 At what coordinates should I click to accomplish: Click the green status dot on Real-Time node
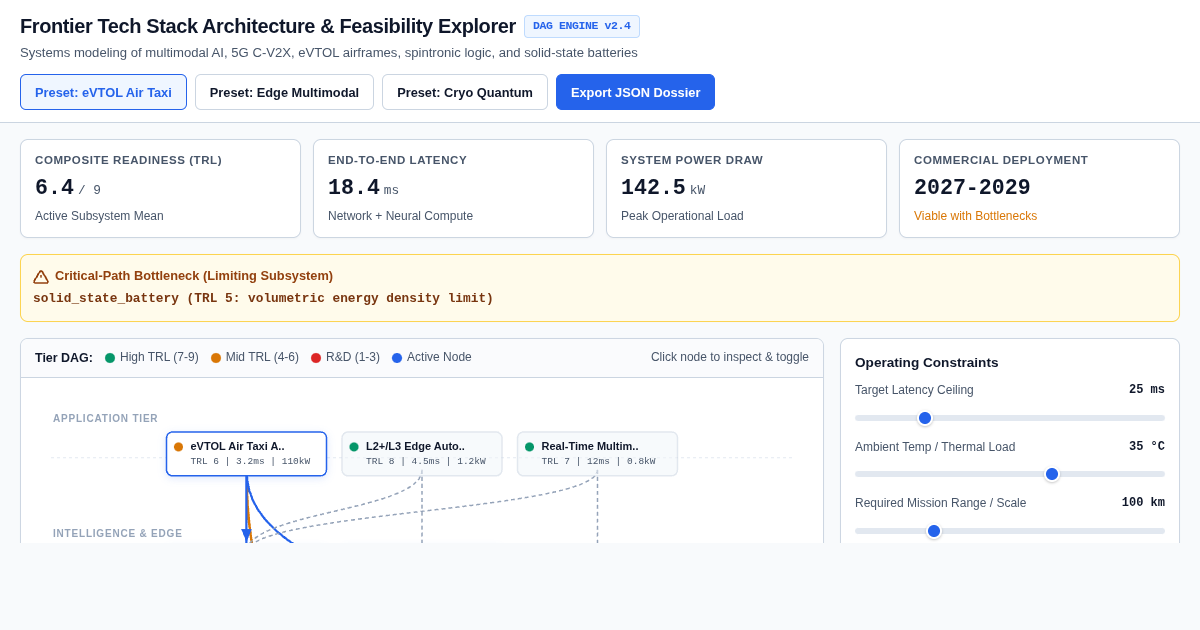530,447
